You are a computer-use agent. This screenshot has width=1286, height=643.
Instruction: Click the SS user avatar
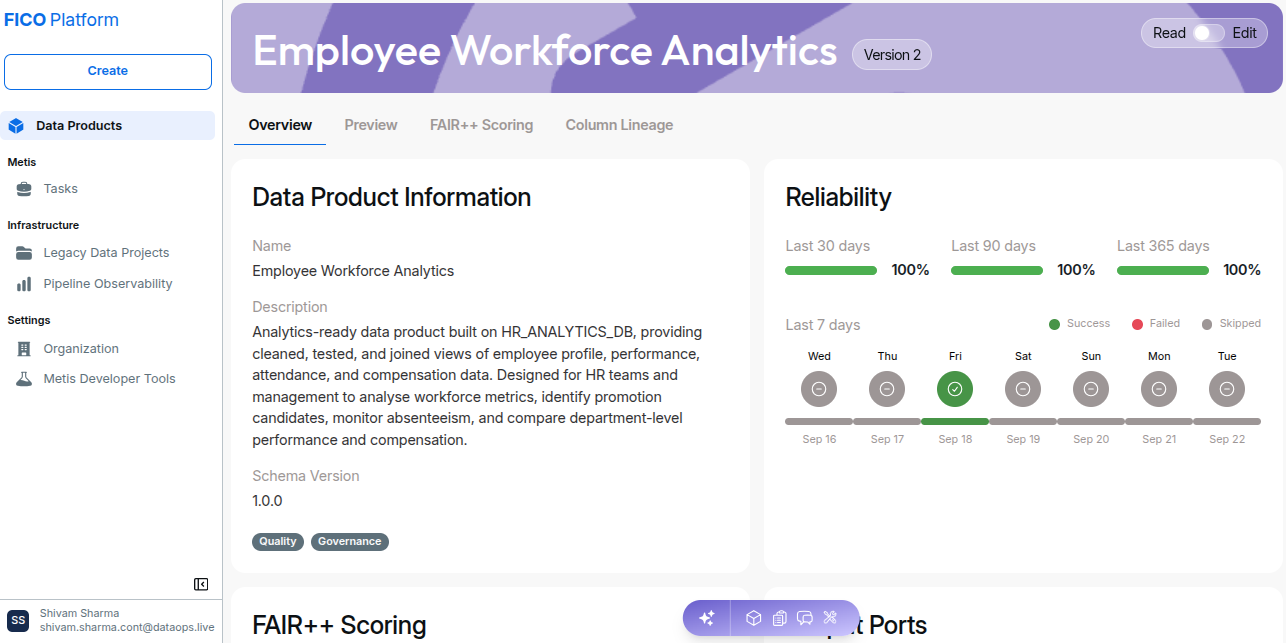[18, 620]
